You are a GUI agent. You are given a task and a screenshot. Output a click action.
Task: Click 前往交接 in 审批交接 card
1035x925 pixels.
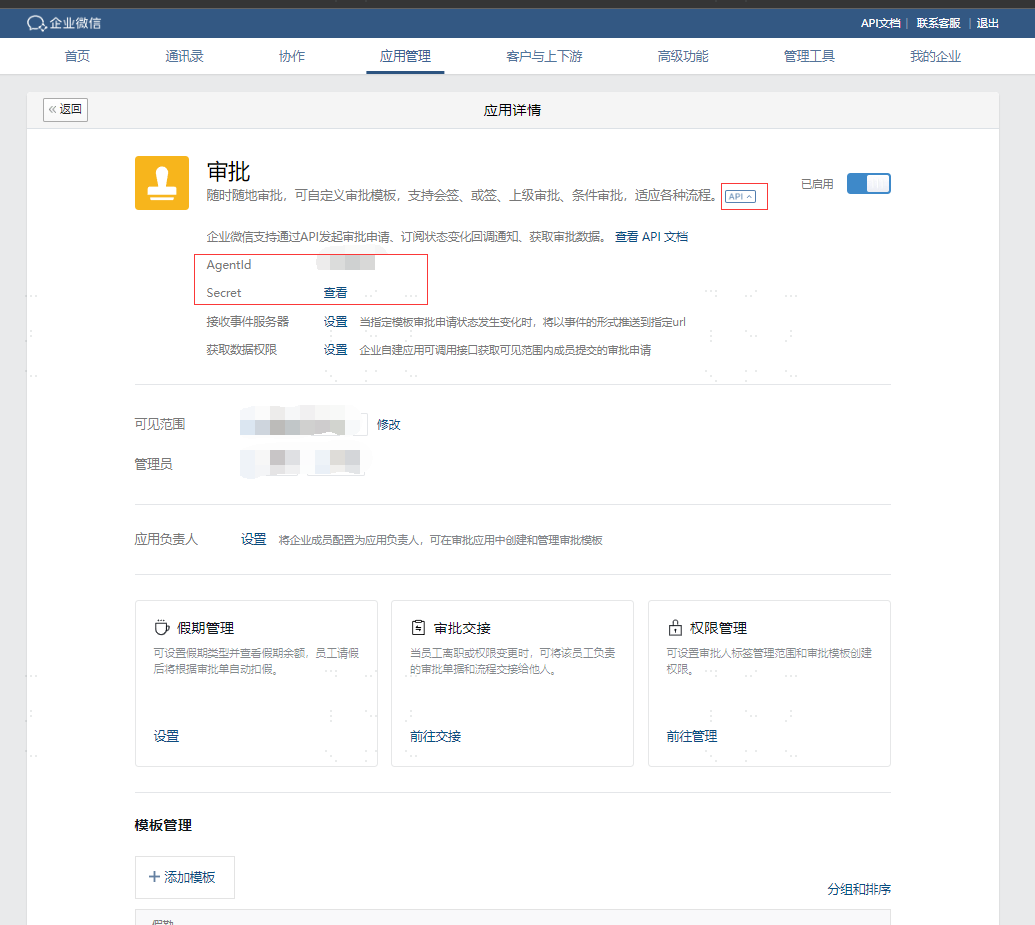point(436,736)
